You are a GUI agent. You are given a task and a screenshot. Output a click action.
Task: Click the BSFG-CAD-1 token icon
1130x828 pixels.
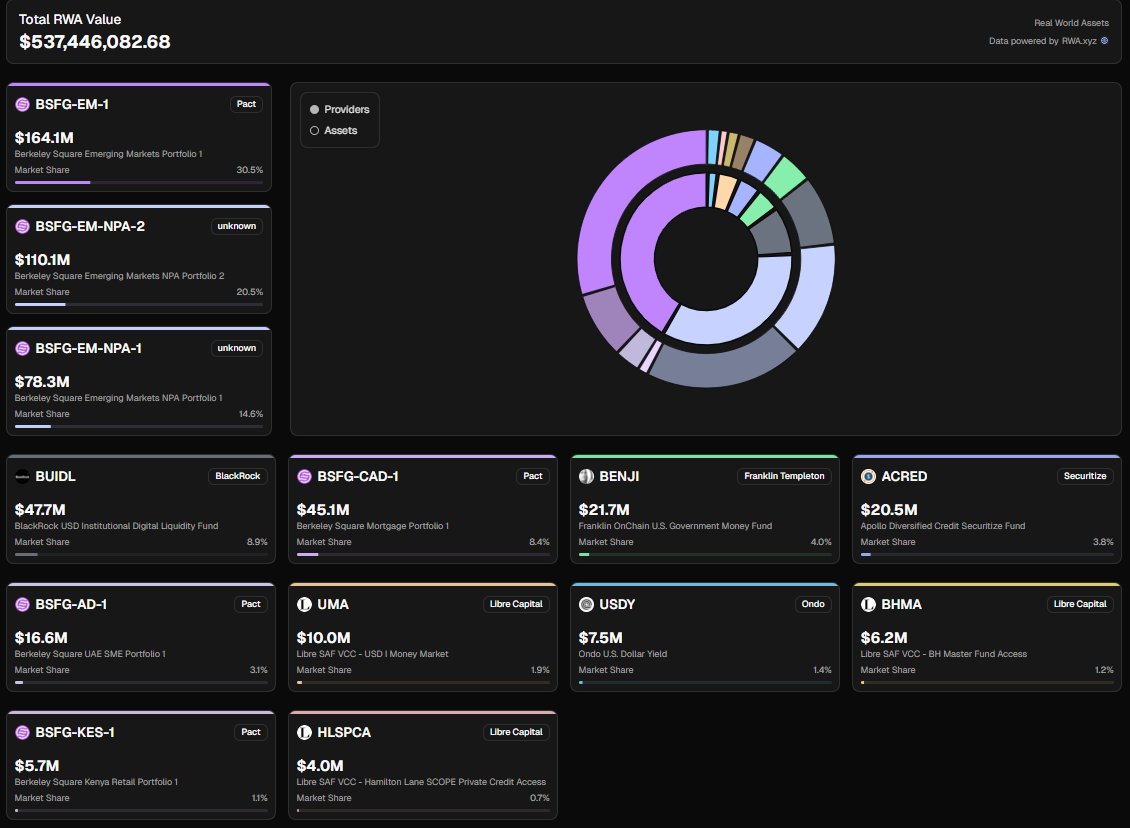tap(304, 476)
